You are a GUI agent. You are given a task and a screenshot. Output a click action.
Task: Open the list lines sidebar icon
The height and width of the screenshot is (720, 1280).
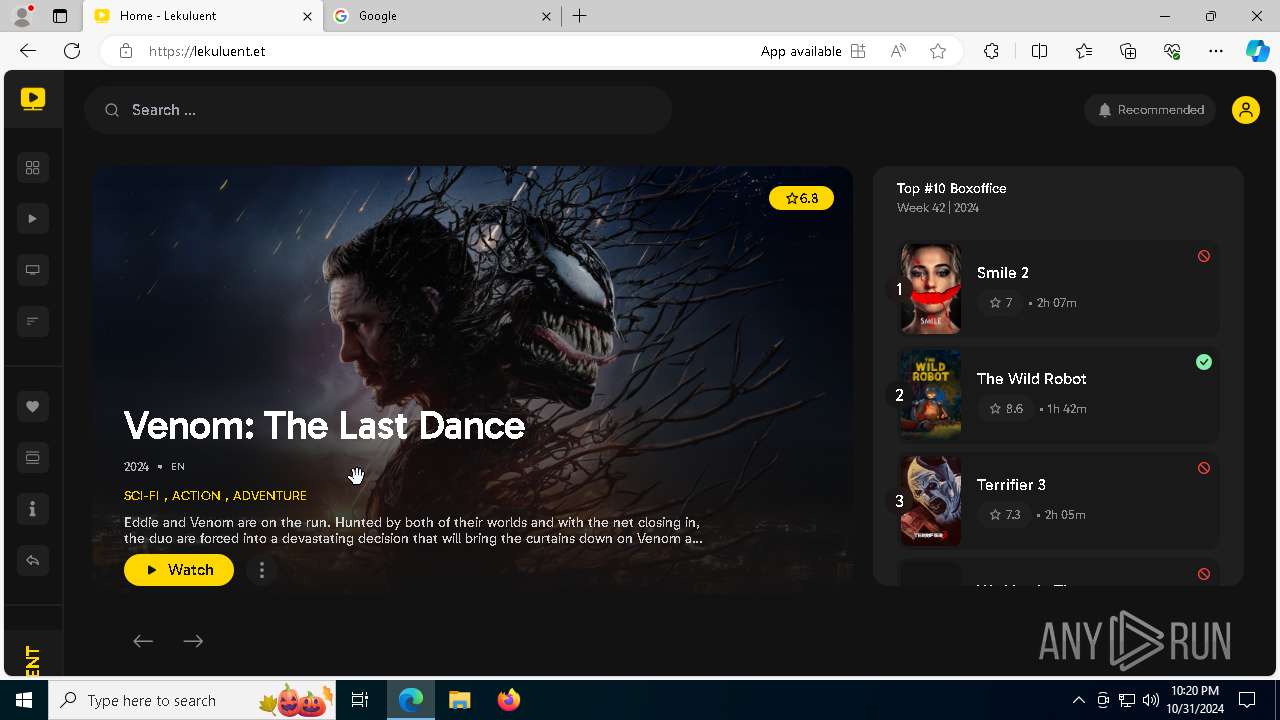pos(32,321)
